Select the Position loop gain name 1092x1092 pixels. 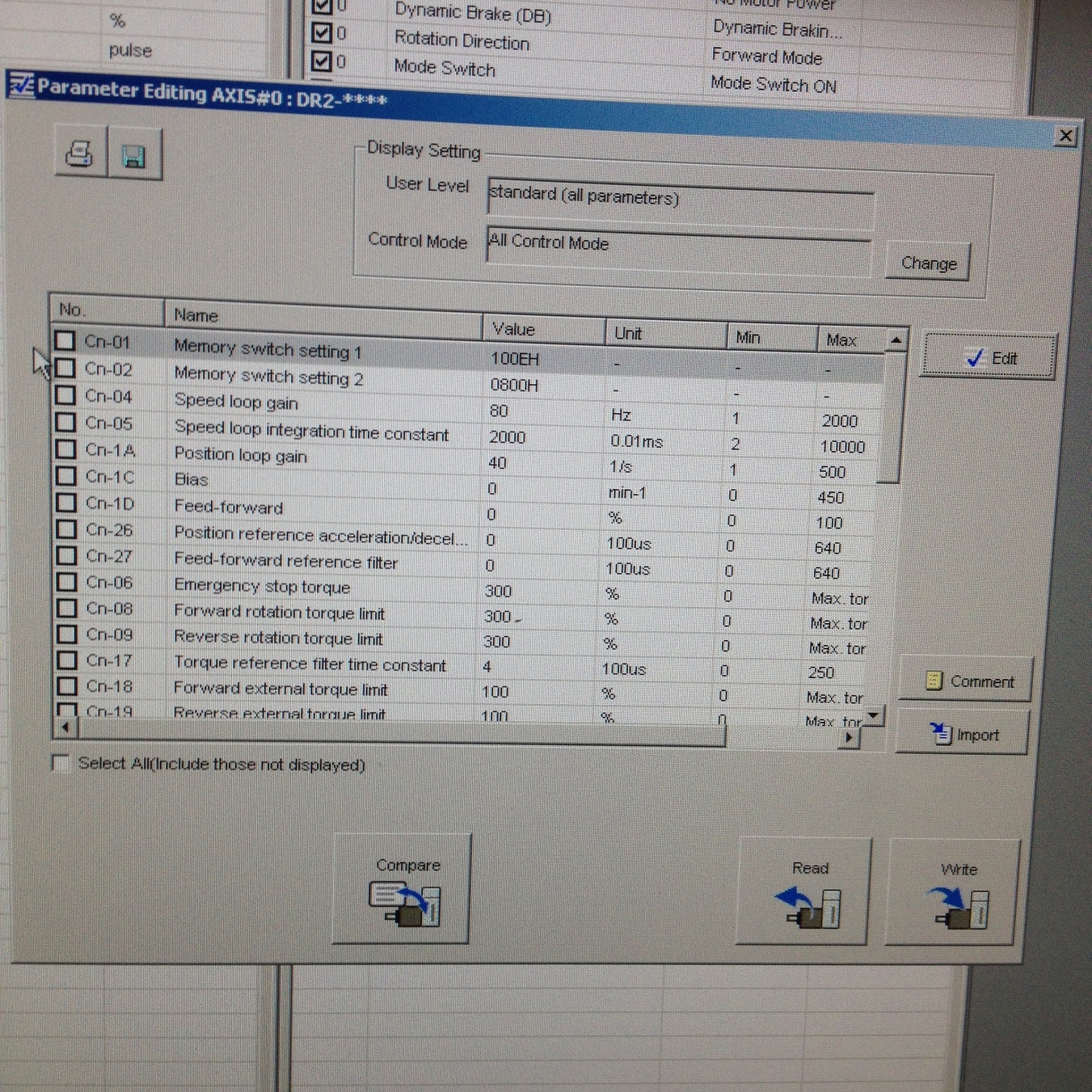240,455
